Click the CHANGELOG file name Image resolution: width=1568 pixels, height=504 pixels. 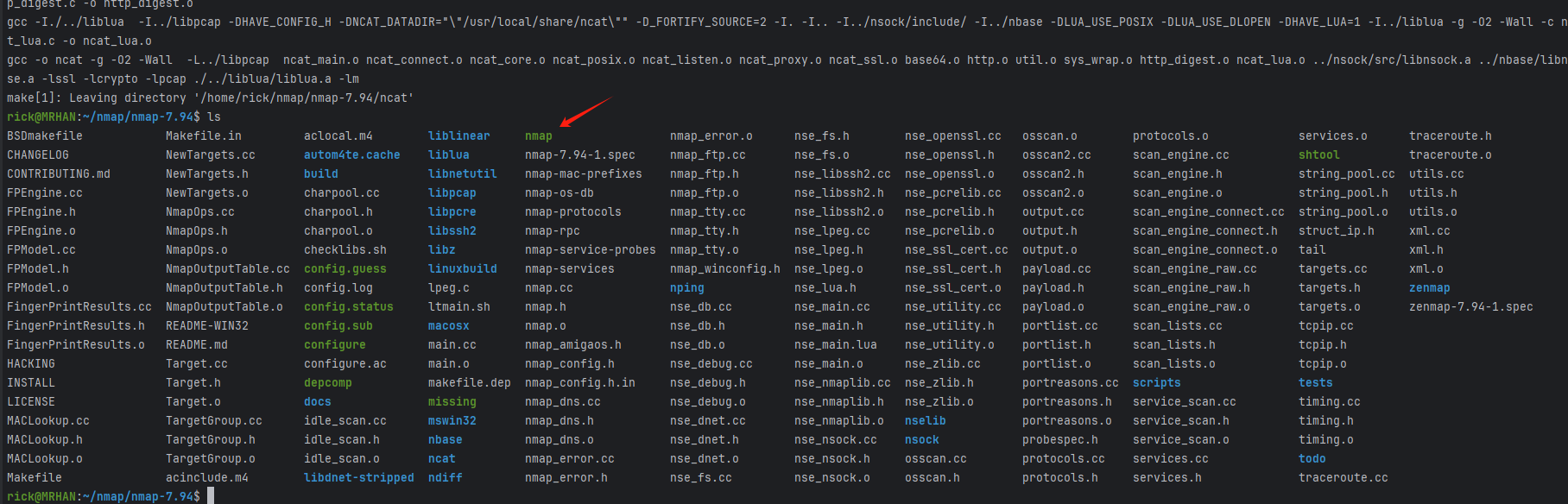pyautogui.click(x=37, y=155)
